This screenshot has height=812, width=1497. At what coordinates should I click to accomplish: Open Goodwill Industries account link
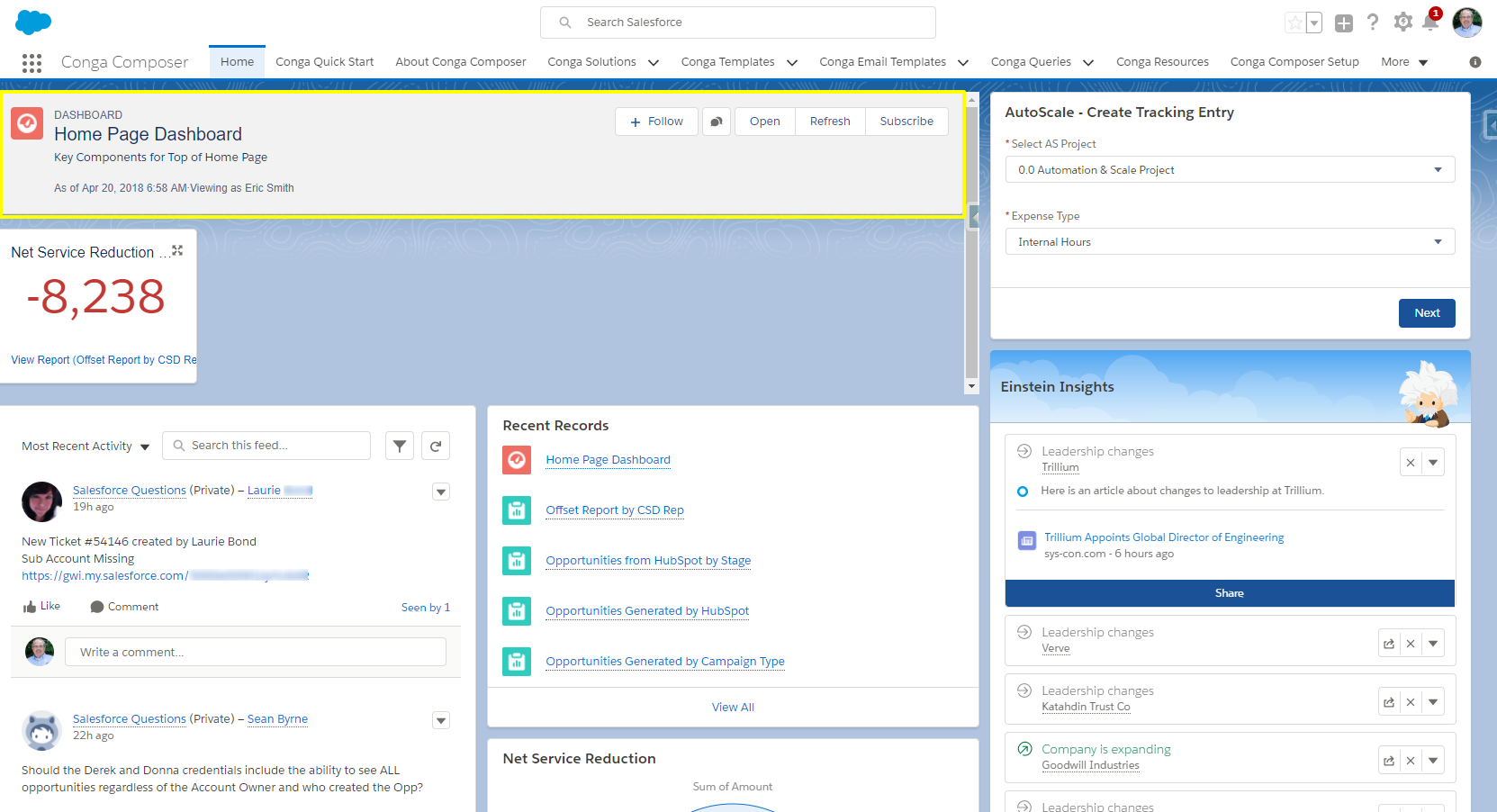(x=1090, y=766)
